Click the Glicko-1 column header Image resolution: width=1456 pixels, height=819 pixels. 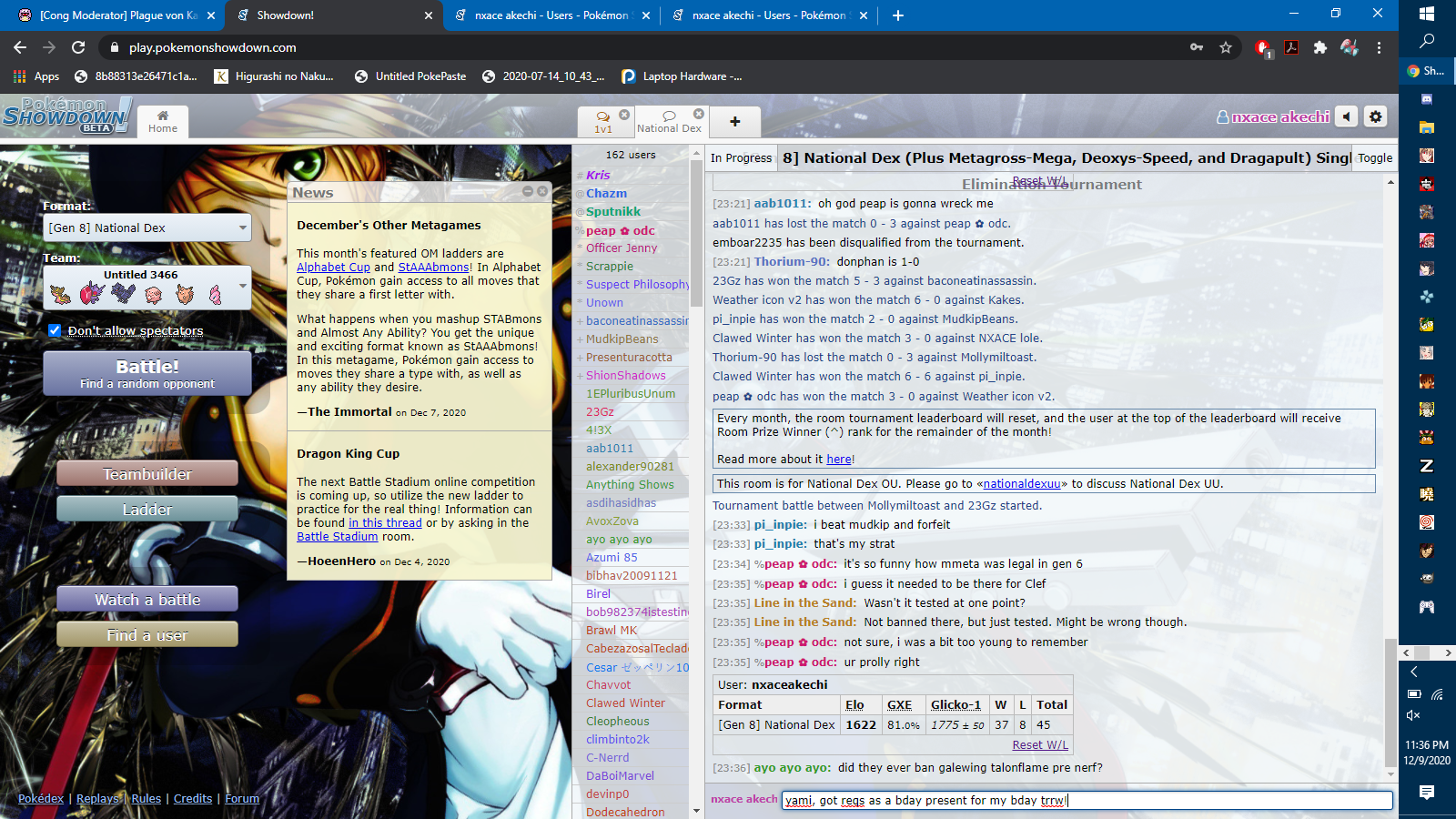point(955,705)
